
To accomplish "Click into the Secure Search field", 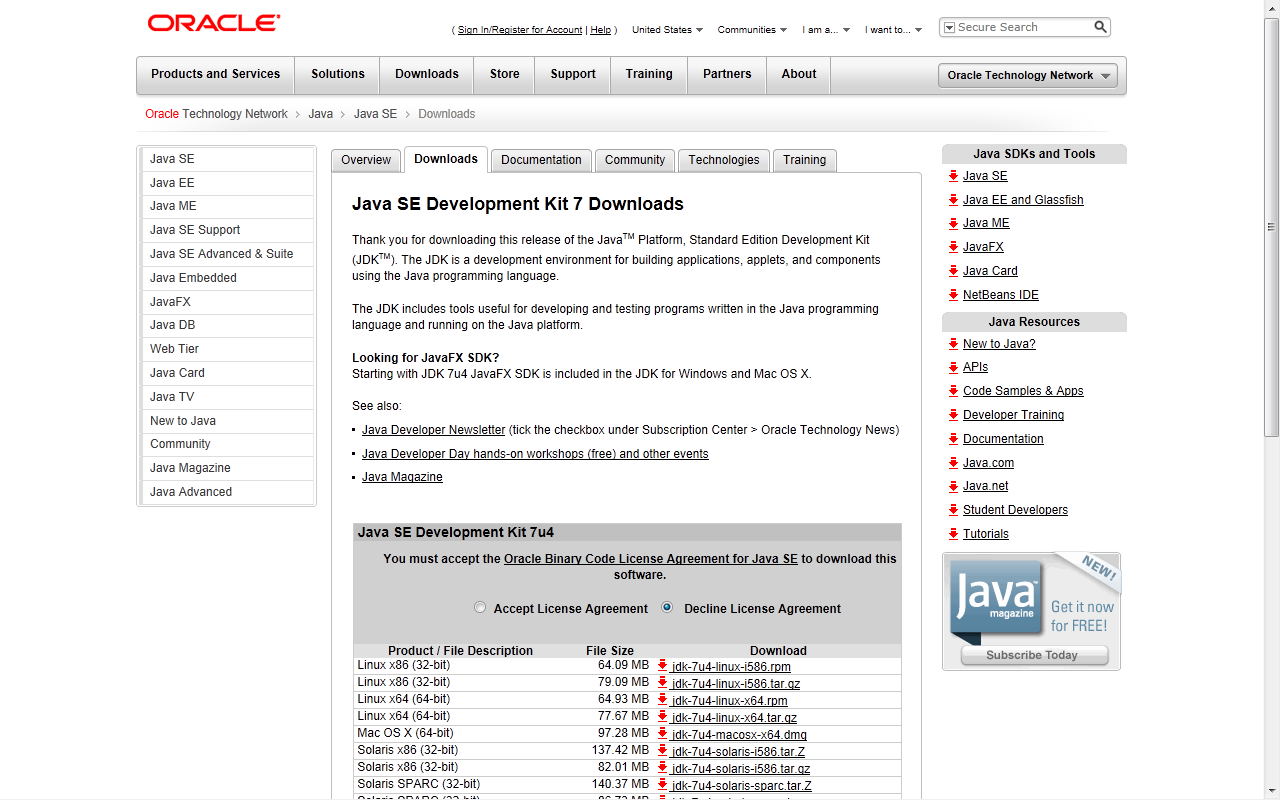I will (1023, 27).
